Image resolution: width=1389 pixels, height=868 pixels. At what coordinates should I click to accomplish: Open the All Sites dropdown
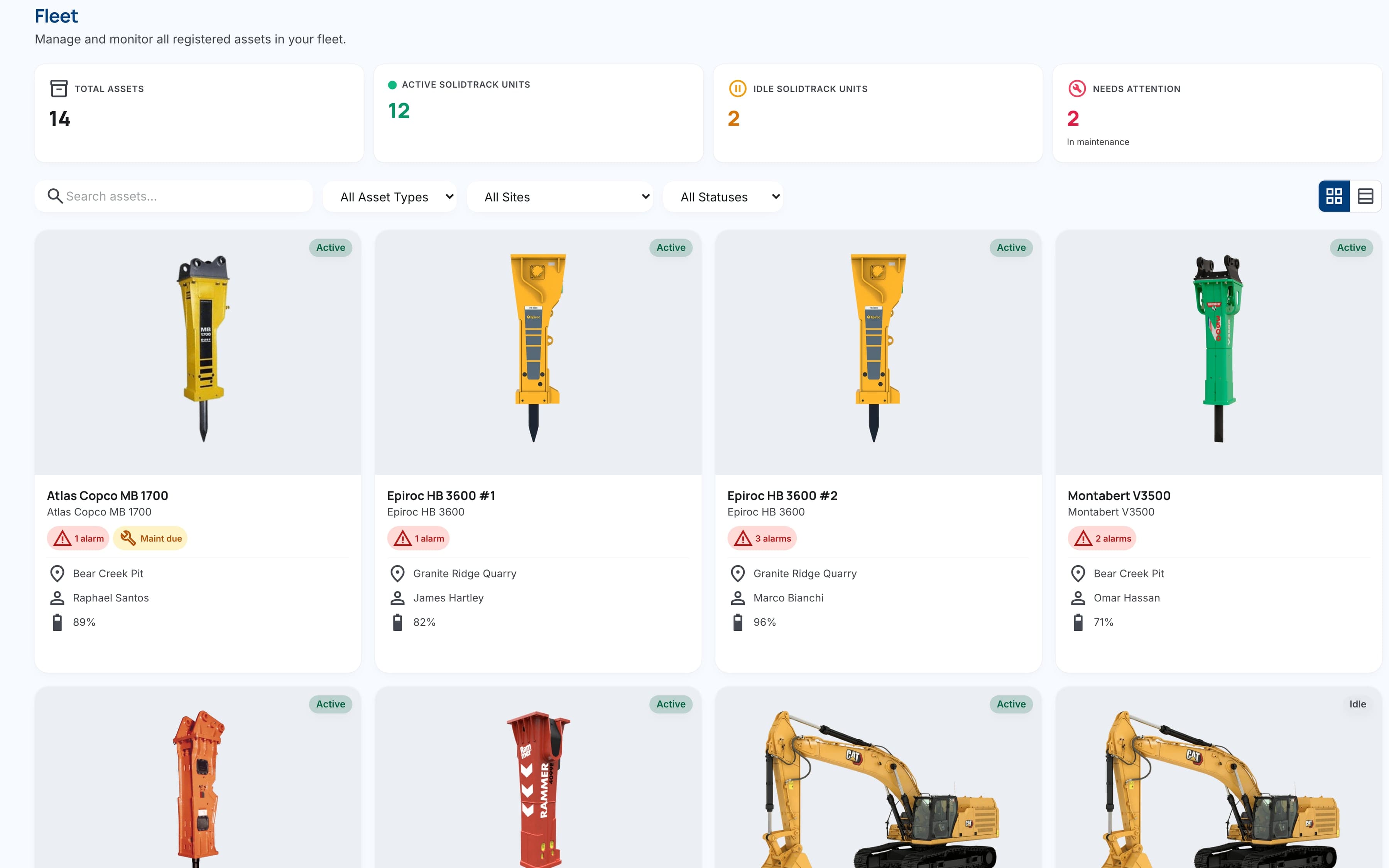tap(559, 197)
